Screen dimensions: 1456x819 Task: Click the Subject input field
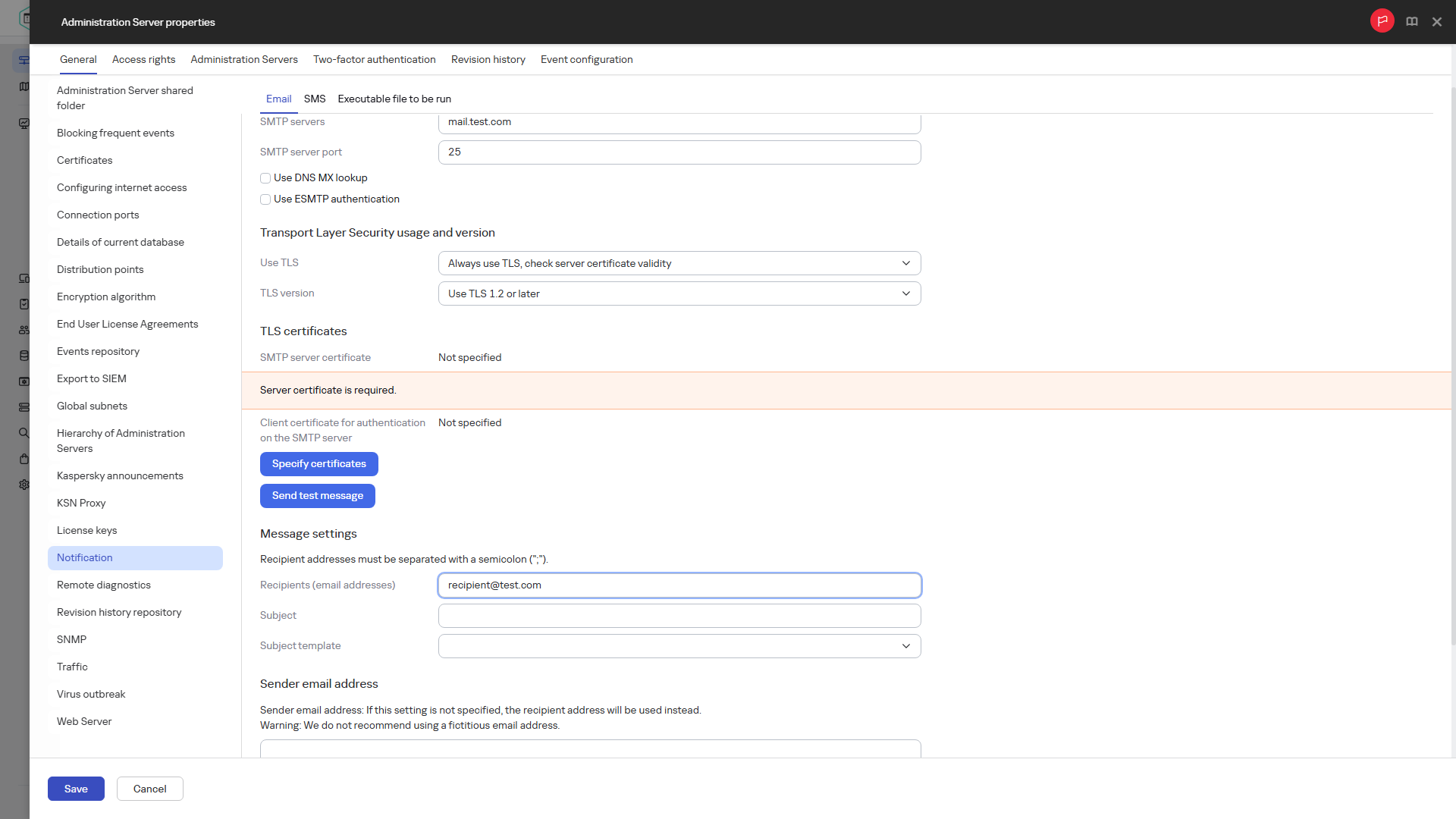point(679,616)
